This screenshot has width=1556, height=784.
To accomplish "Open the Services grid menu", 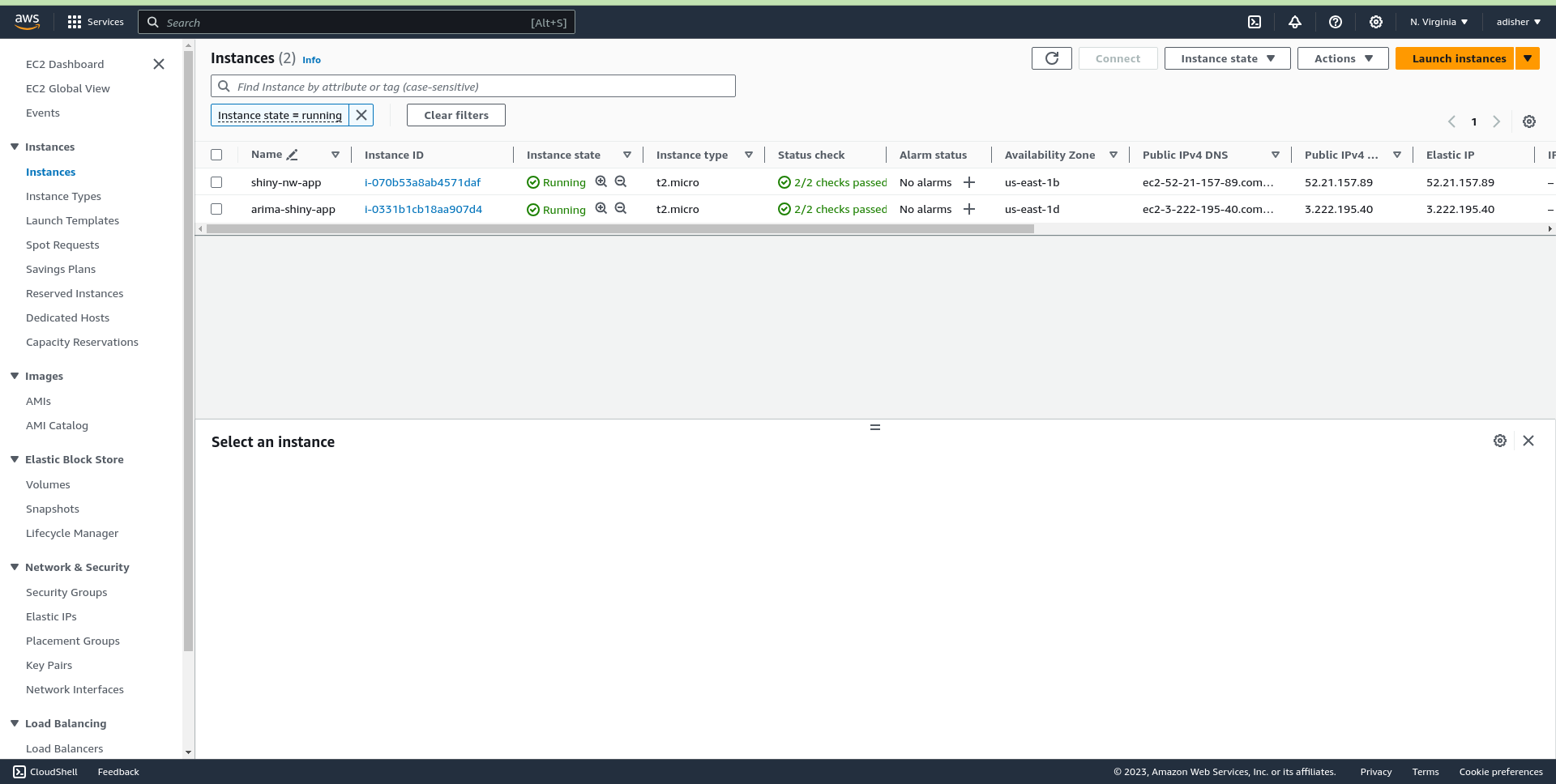I will [96, 22].
